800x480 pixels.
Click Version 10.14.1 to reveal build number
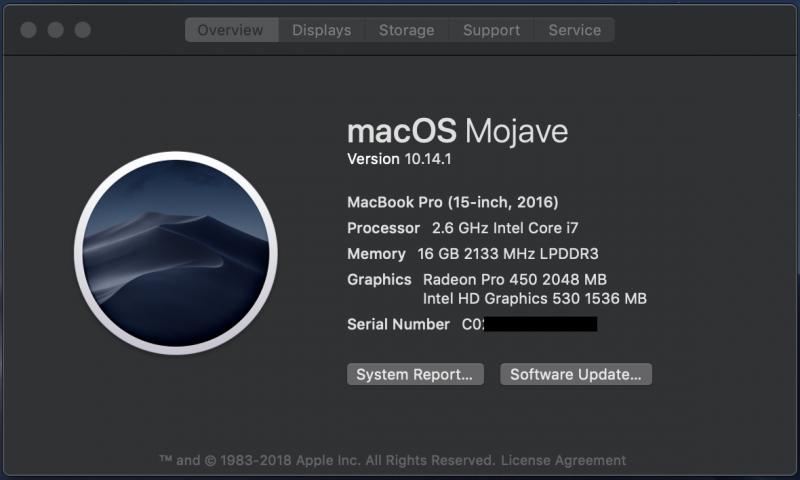[399, 159]
